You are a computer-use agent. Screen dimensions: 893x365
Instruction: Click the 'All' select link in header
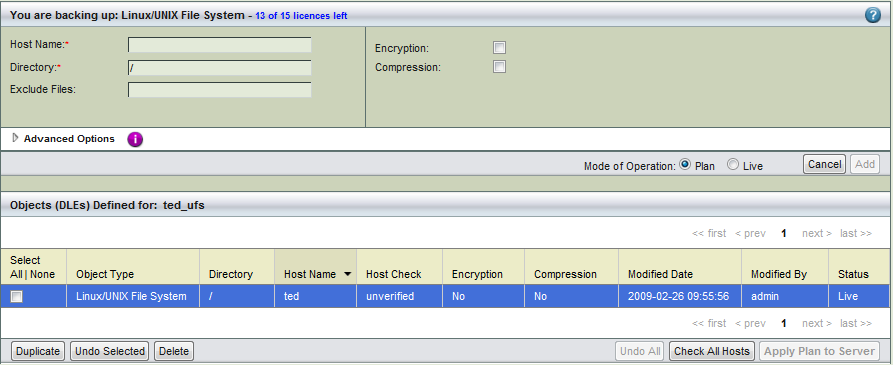(x=16, y=274)
